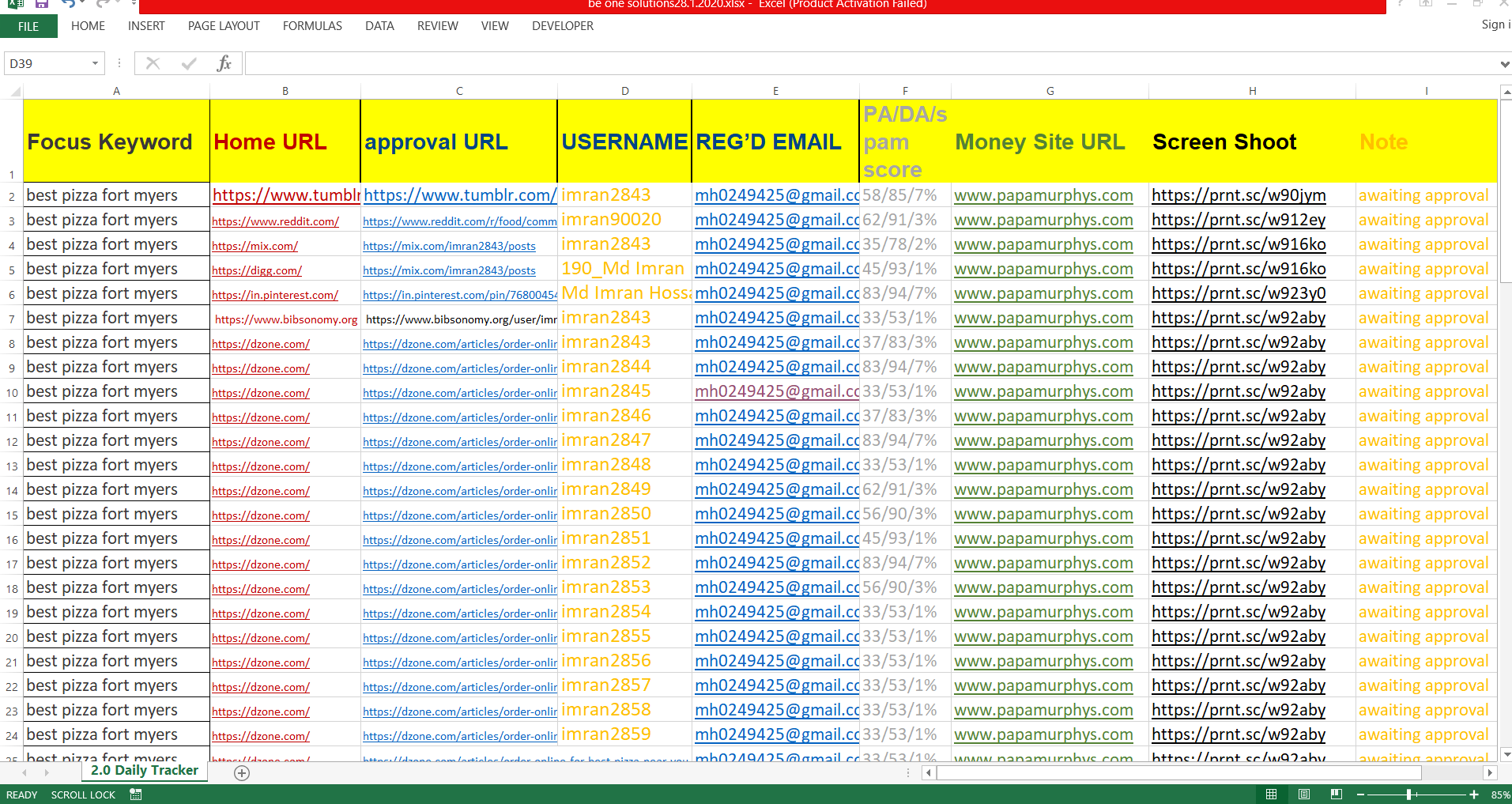
Task: Select Page Layout view icon in status bar
Action: pos(1304,795)
